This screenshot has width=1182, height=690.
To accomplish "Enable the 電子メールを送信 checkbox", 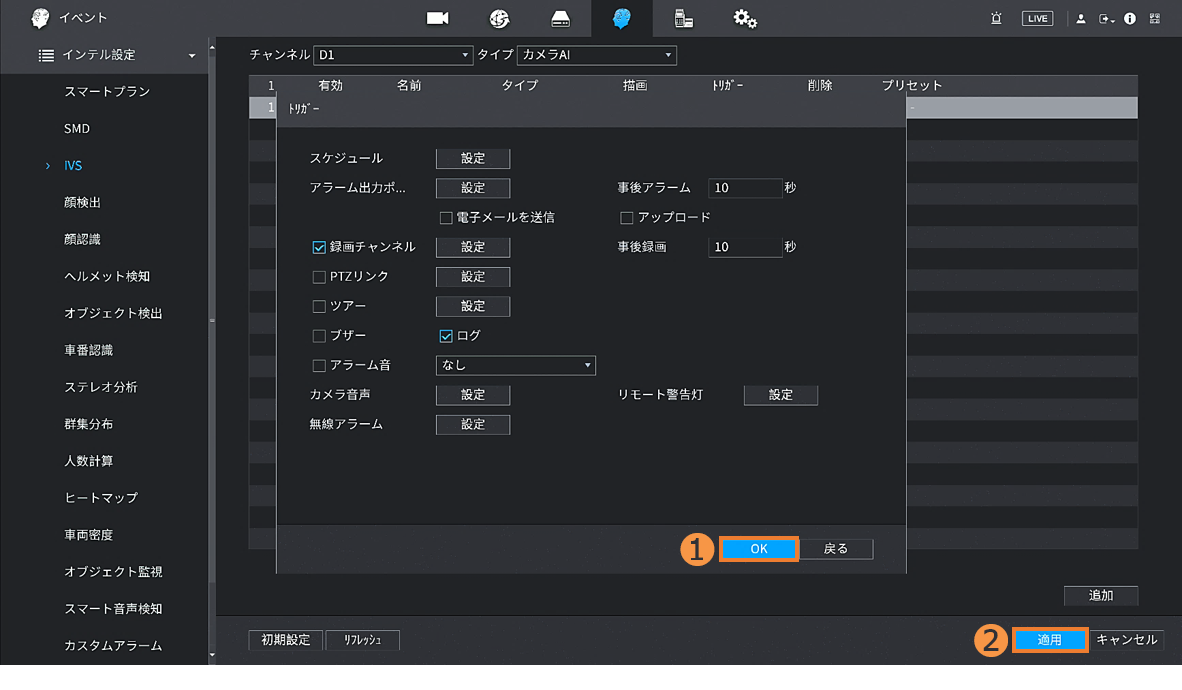I will click(x=446, y=218).
